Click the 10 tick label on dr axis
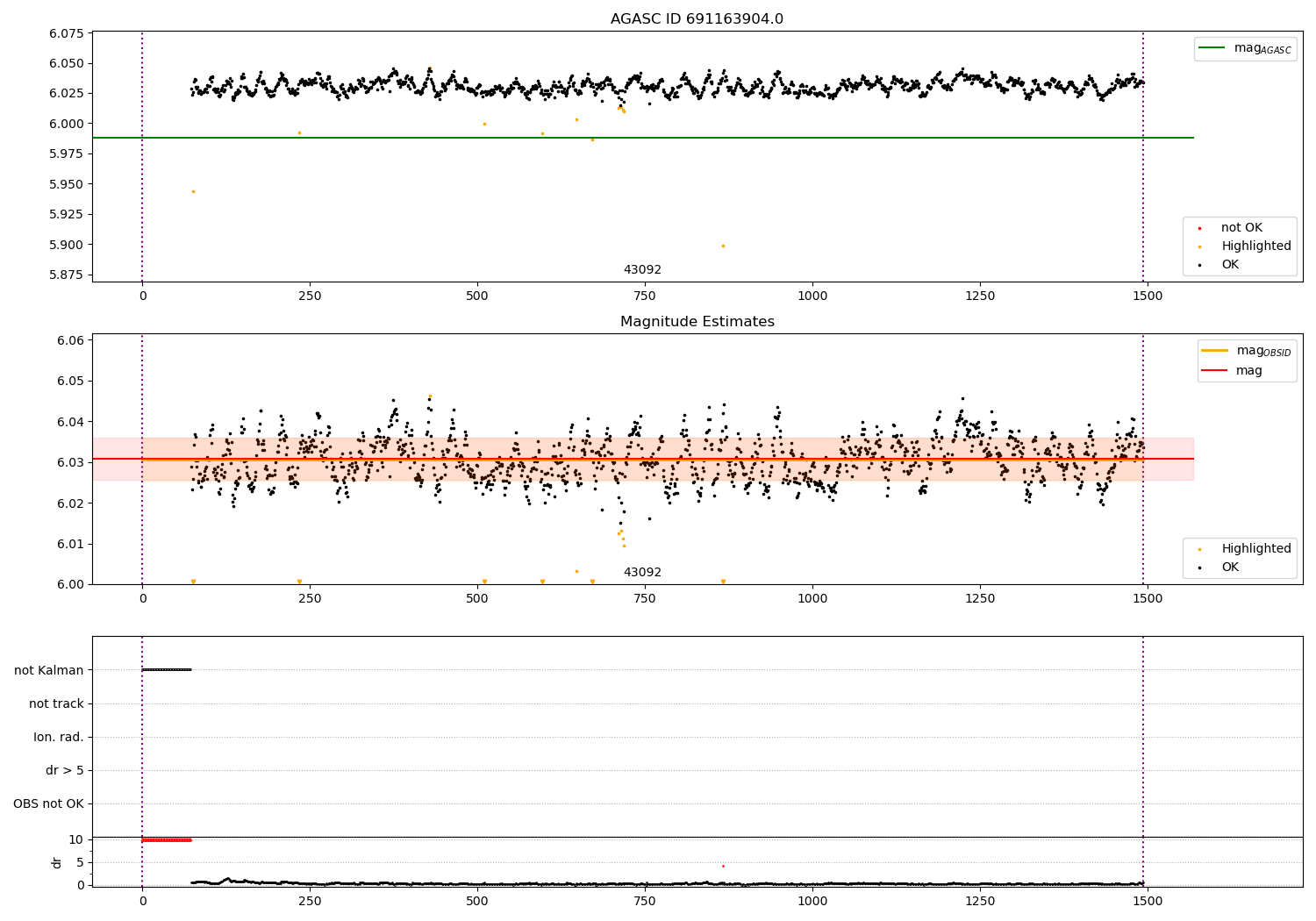This screenshot has width=1316, height=921. pyautogui.click(x=75, y=840)
